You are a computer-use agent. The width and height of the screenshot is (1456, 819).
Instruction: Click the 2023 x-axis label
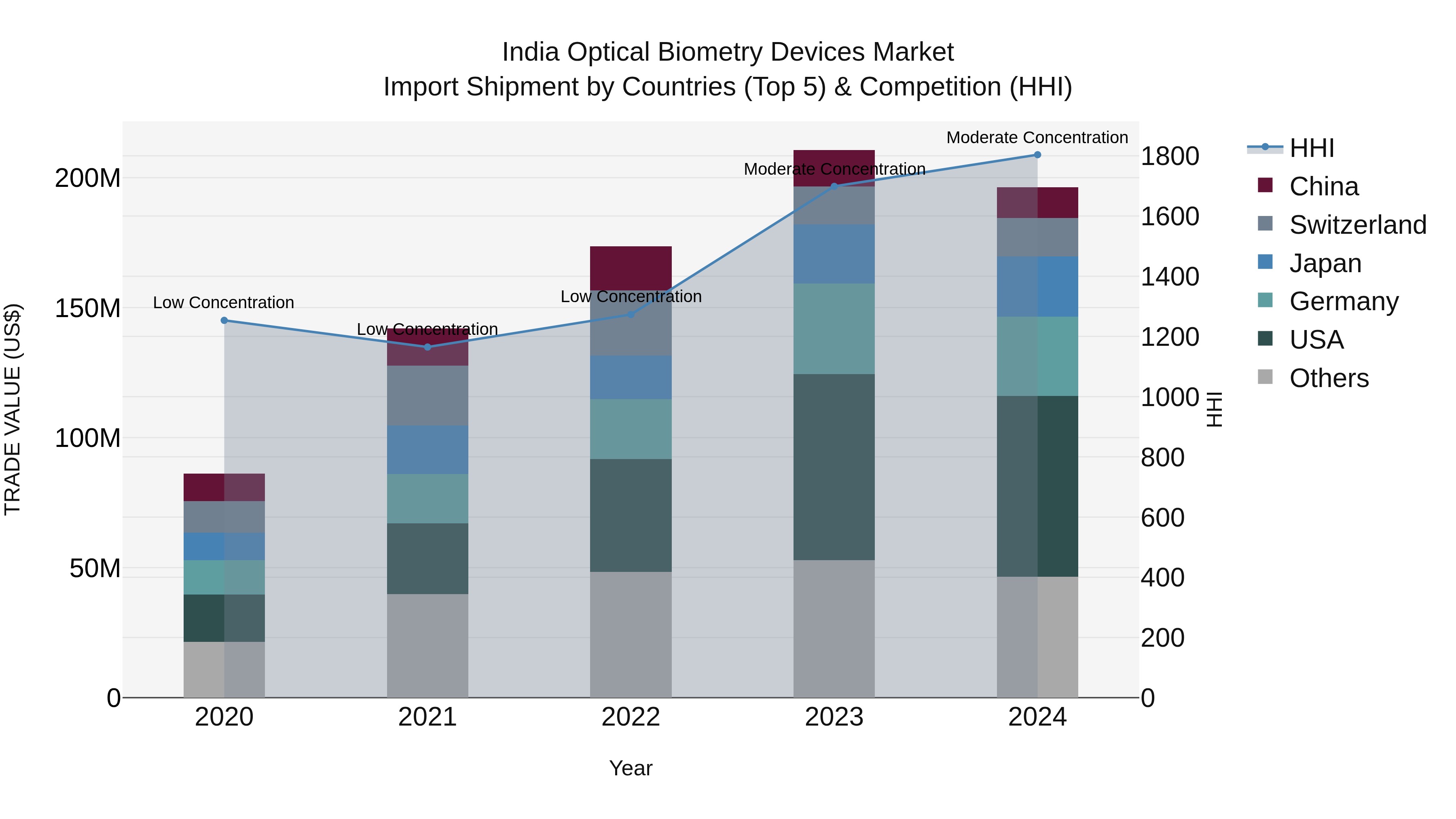[x=834, y=717]
